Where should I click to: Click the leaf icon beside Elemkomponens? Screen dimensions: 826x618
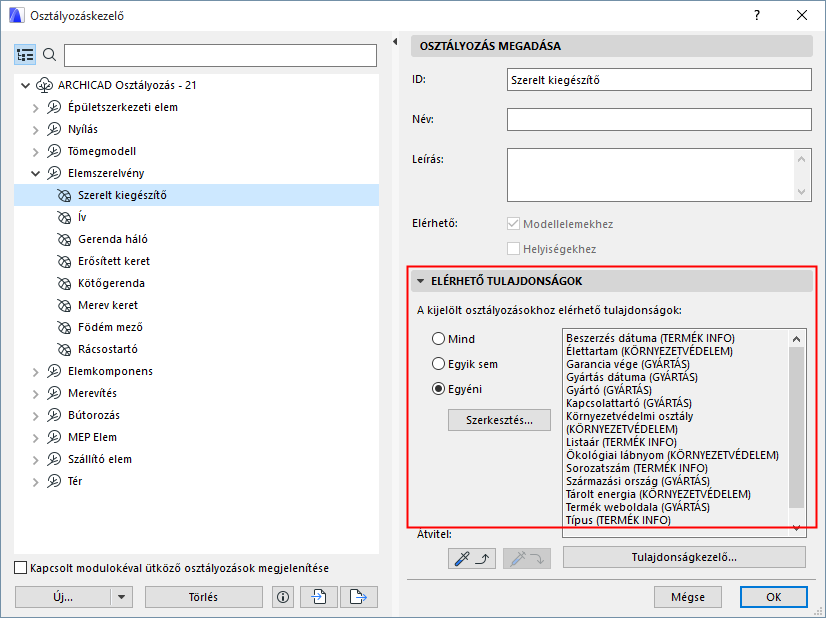[x=54, y=371]
